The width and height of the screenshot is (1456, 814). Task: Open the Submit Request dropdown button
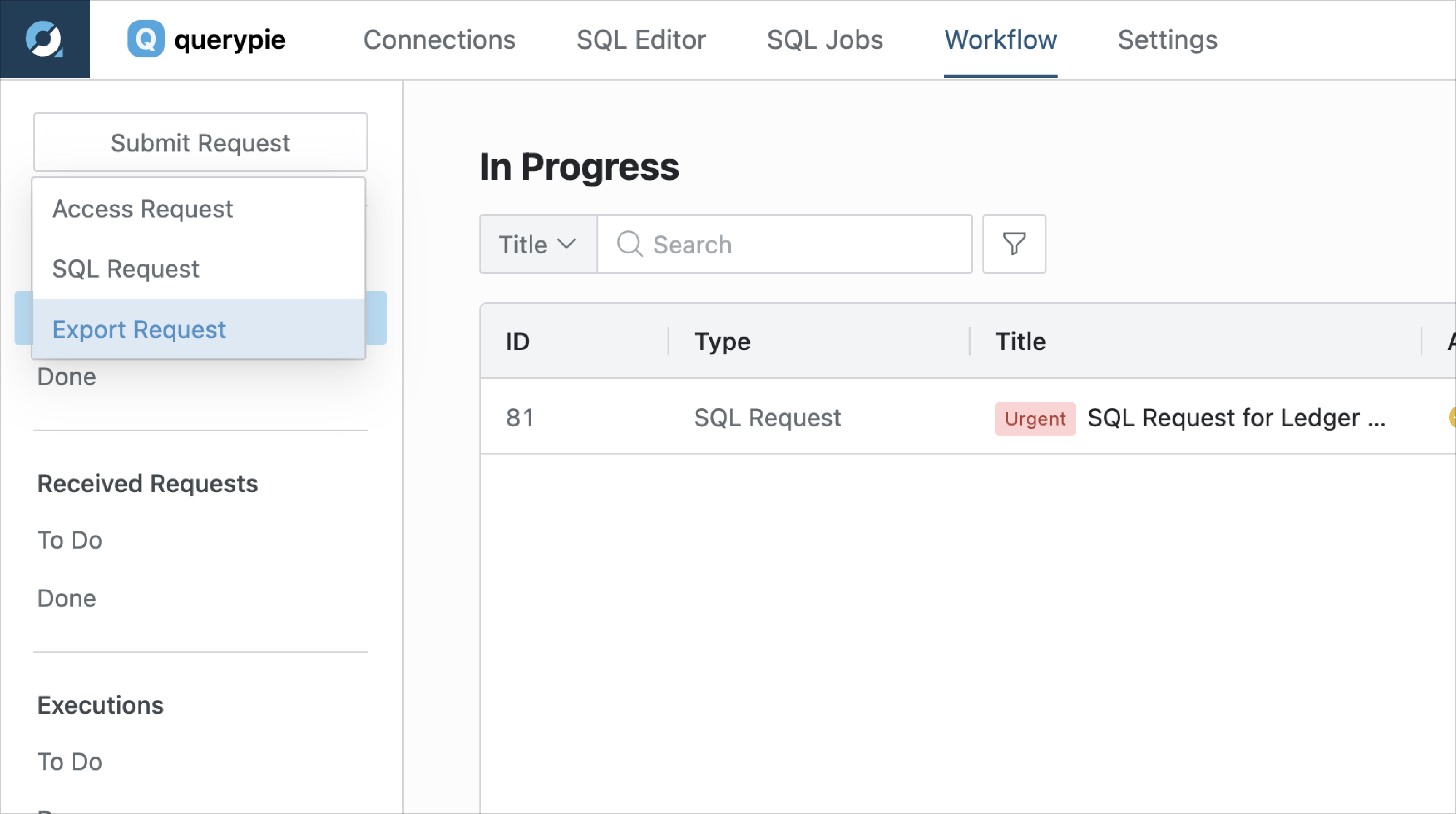coord(201,143)
